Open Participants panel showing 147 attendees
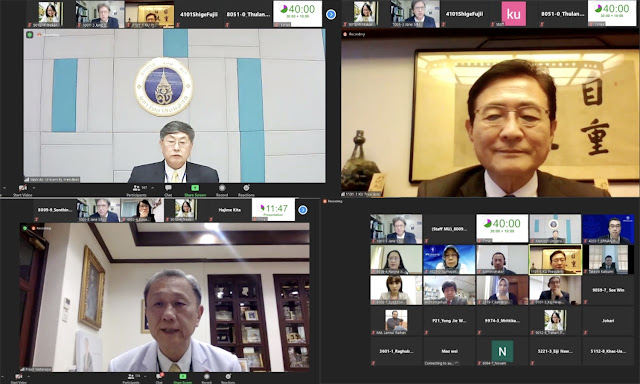 pyautogui.click(x=139, y=188)
